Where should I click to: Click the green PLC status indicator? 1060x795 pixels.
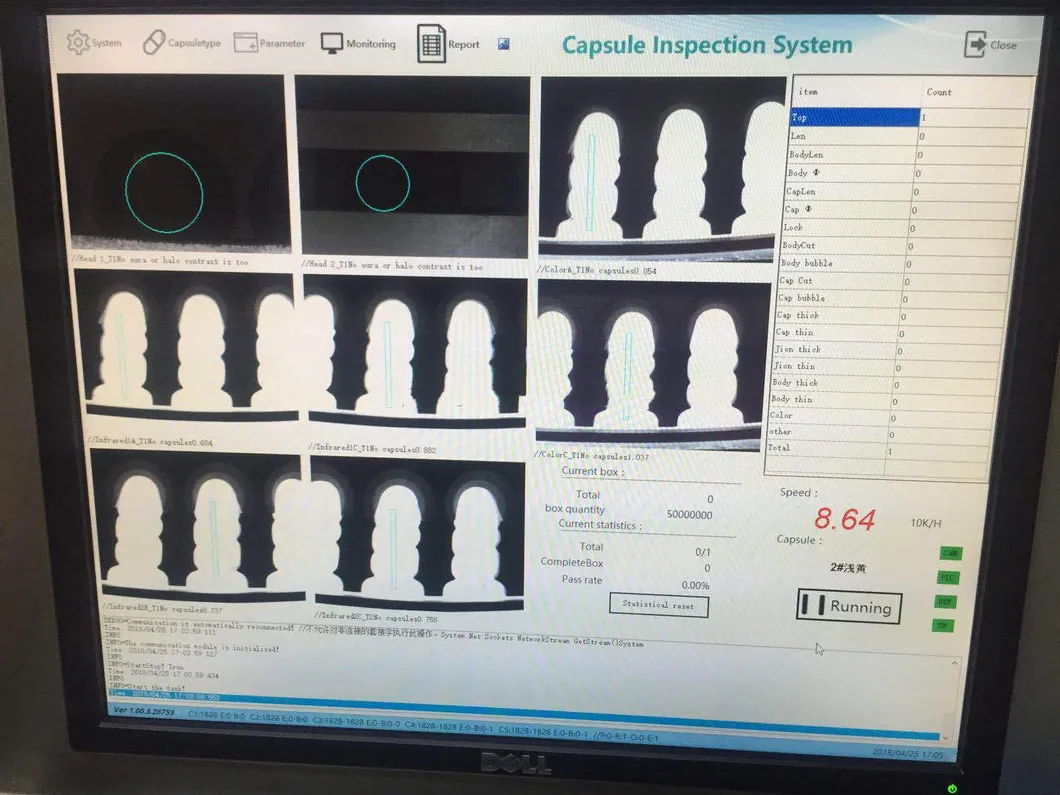click(x=946, y=577)
